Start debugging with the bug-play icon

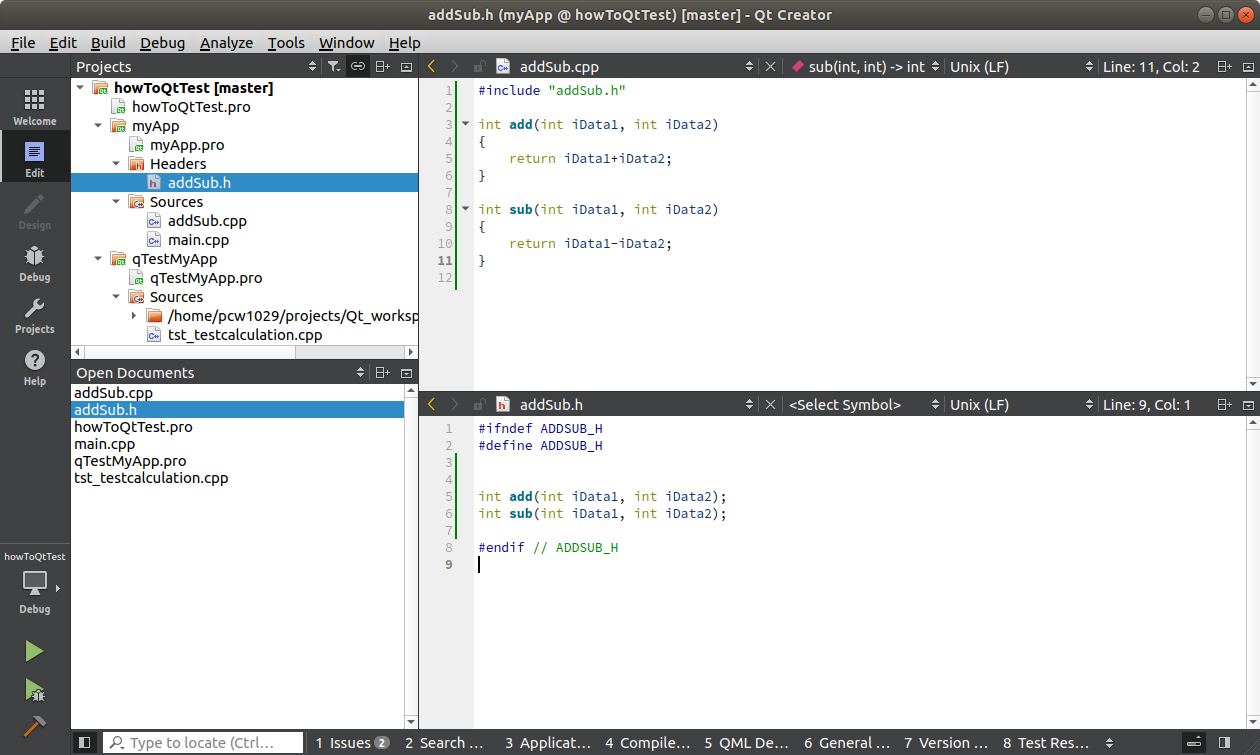(34, 689)
